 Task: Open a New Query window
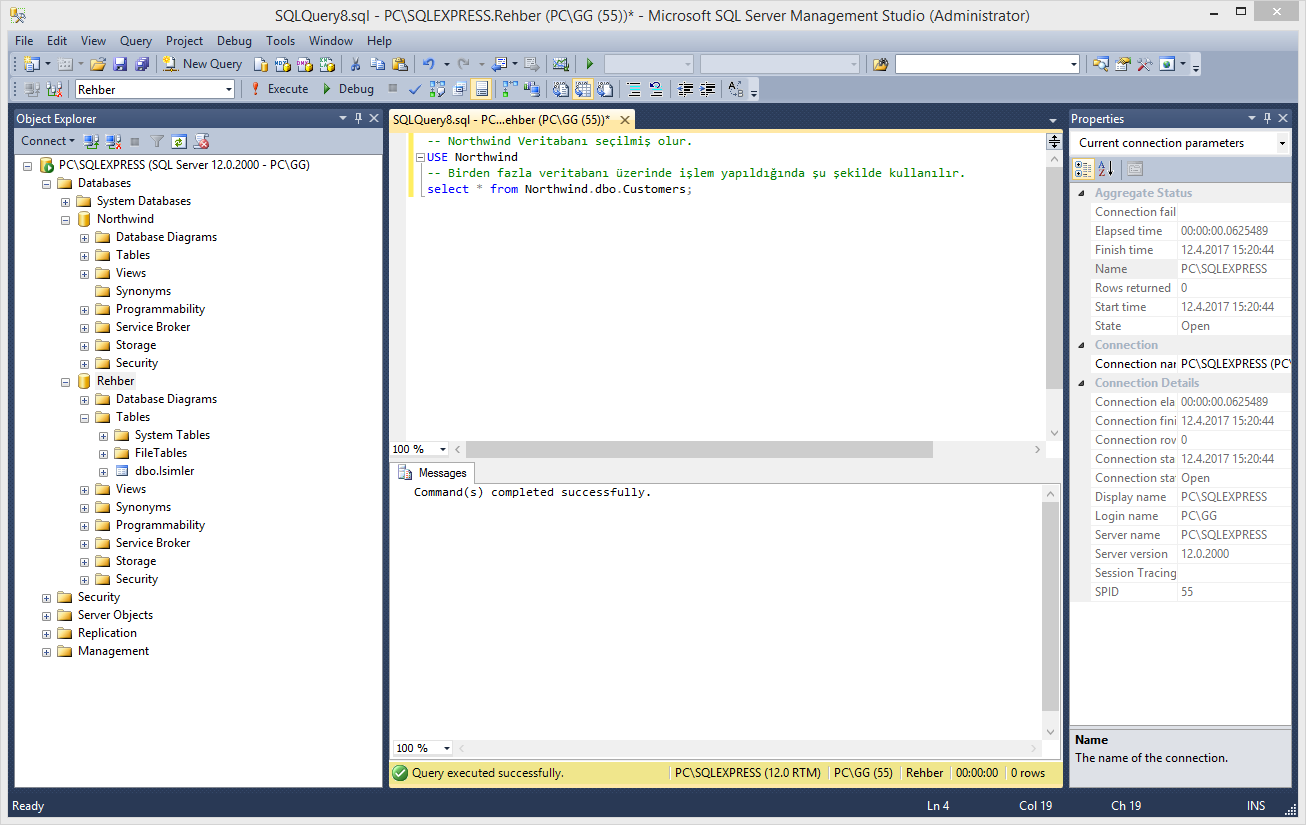point(202,63)
